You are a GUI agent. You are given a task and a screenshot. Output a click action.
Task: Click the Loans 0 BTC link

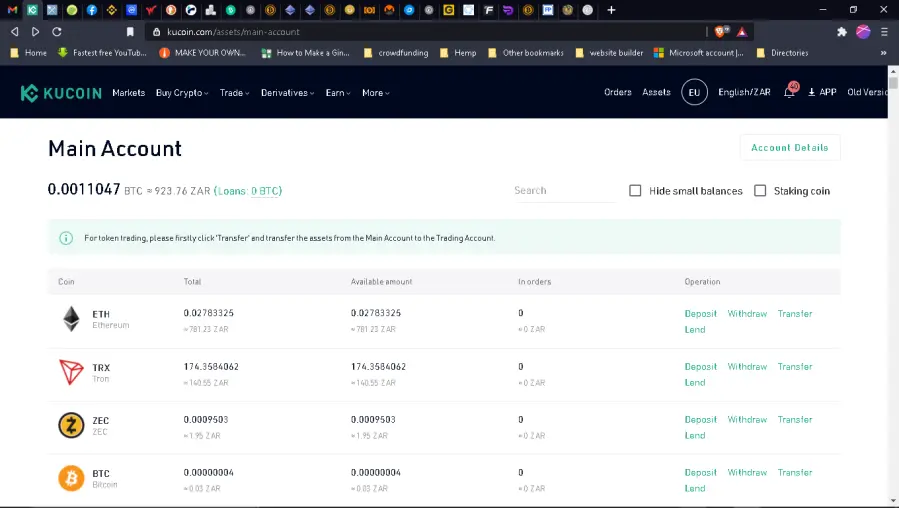click(x=248, y=191)
